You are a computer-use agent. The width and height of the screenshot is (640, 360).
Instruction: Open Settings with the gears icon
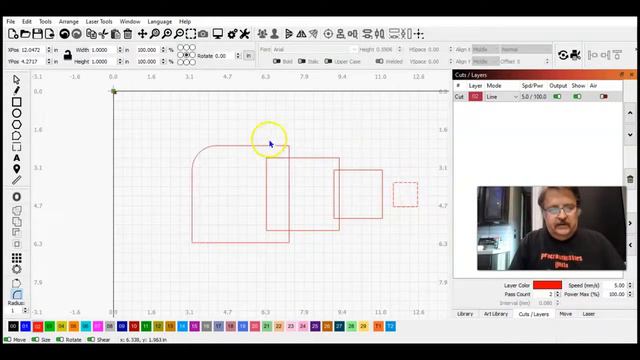click(x=232, y=34)
